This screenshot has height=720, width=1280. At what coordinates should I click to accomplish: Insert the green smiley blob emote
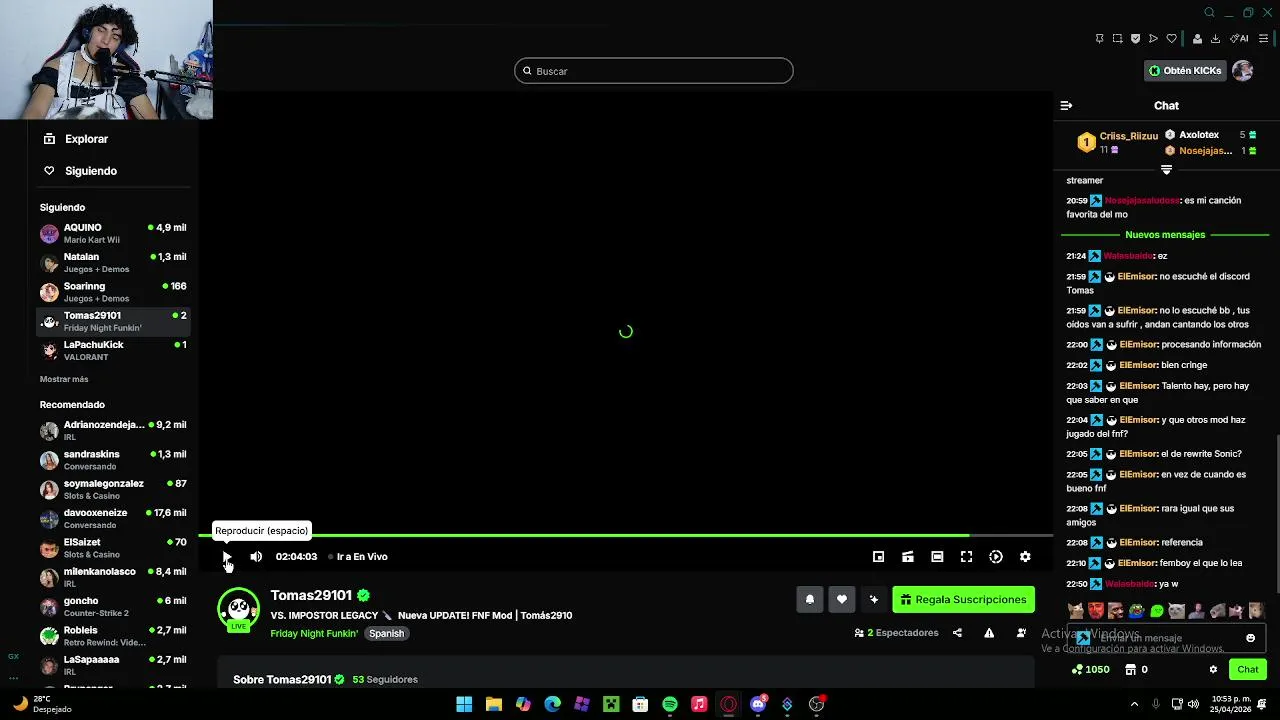click(x=1157, y=611)
